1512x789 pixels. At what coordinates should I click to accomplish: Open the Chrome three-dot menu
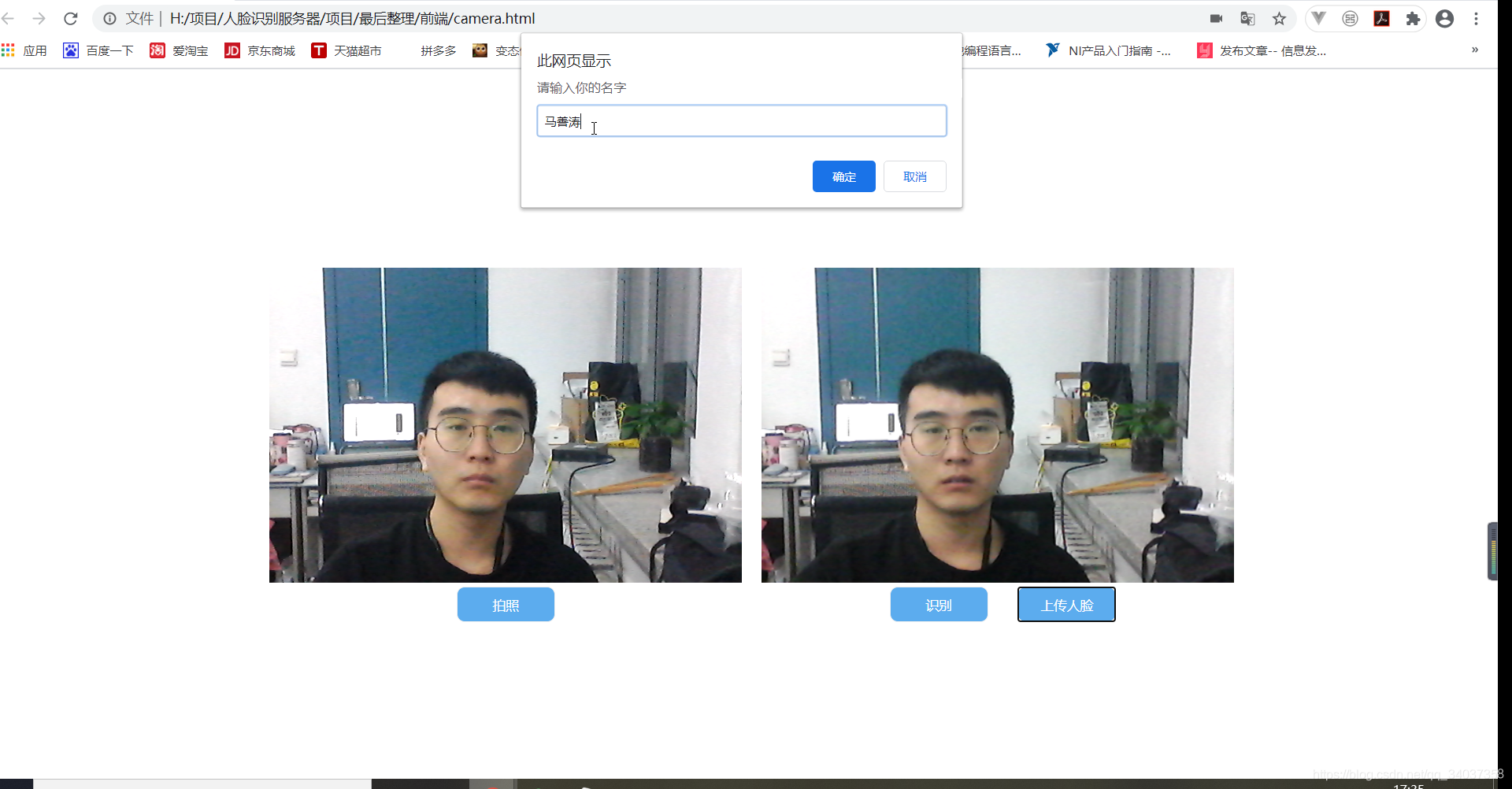point(1476,18)
